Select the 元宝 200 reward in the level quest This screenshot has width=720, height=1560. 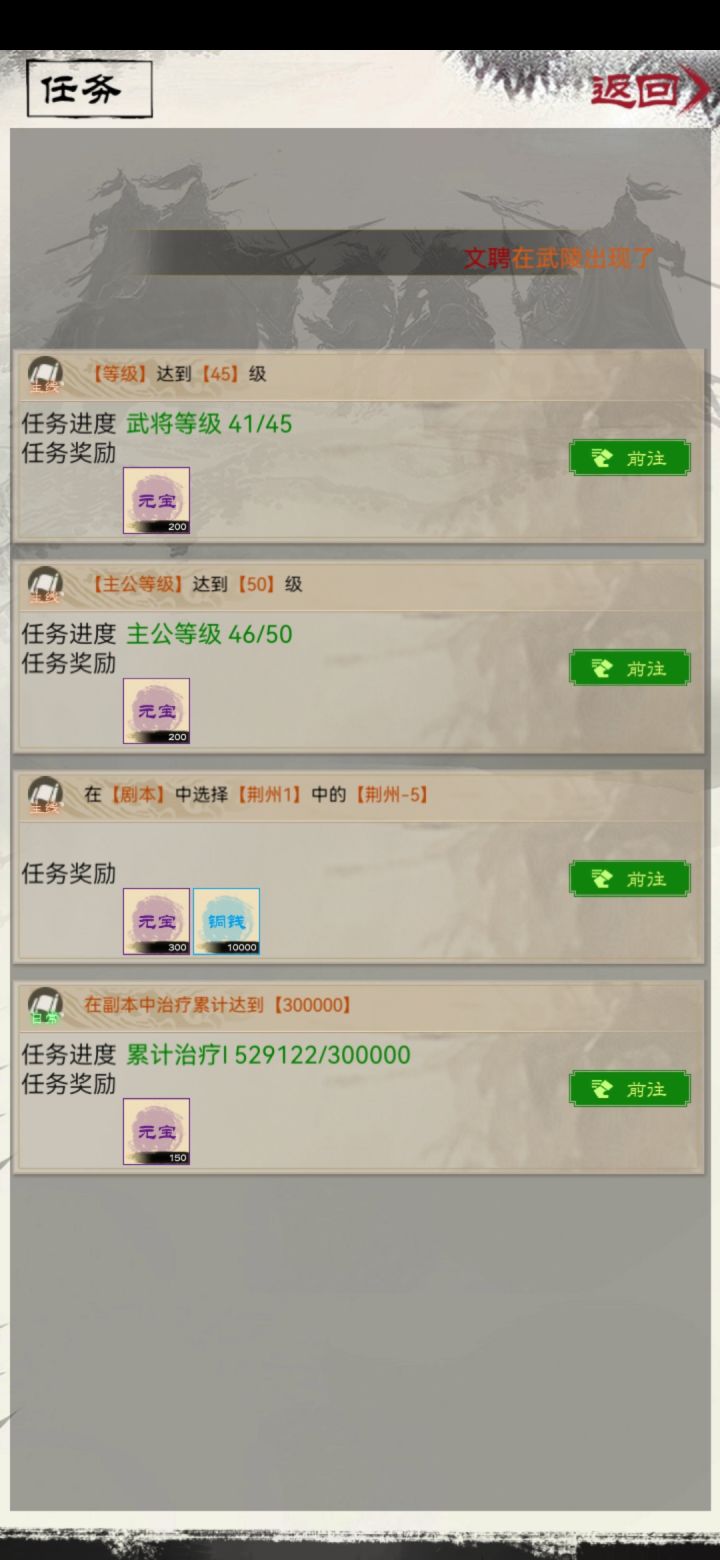coord(156,501)
